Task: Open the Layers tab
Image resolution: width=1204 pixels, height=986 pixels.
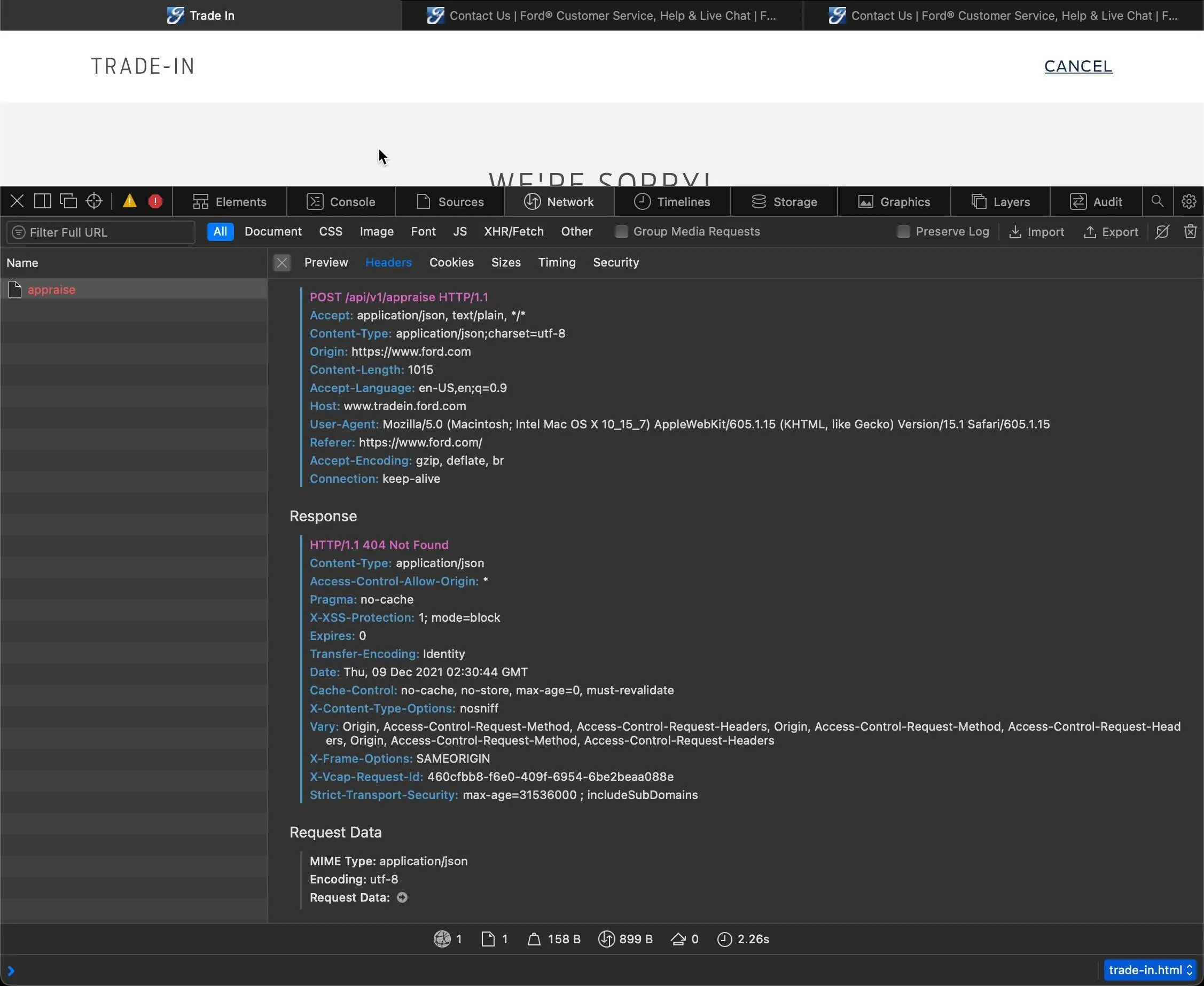Action: 1000,201
